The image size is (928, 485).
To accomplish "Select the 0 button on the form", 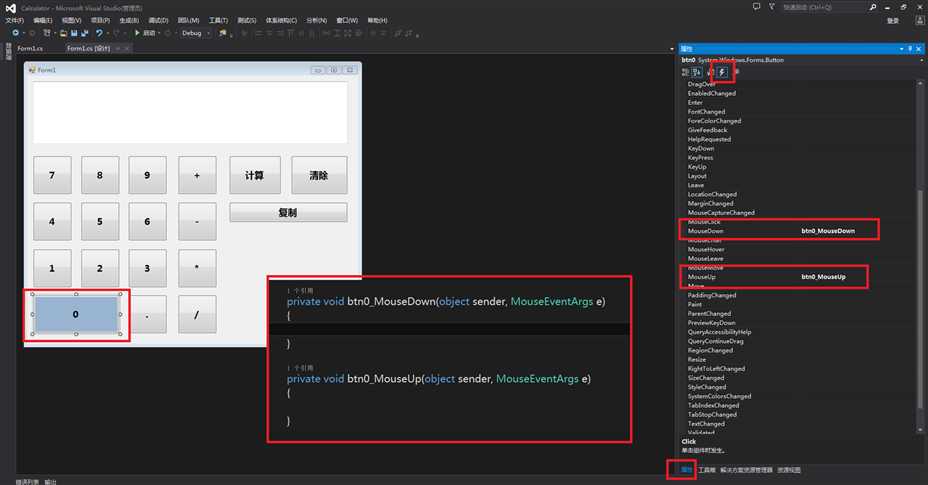I will 76,314.
